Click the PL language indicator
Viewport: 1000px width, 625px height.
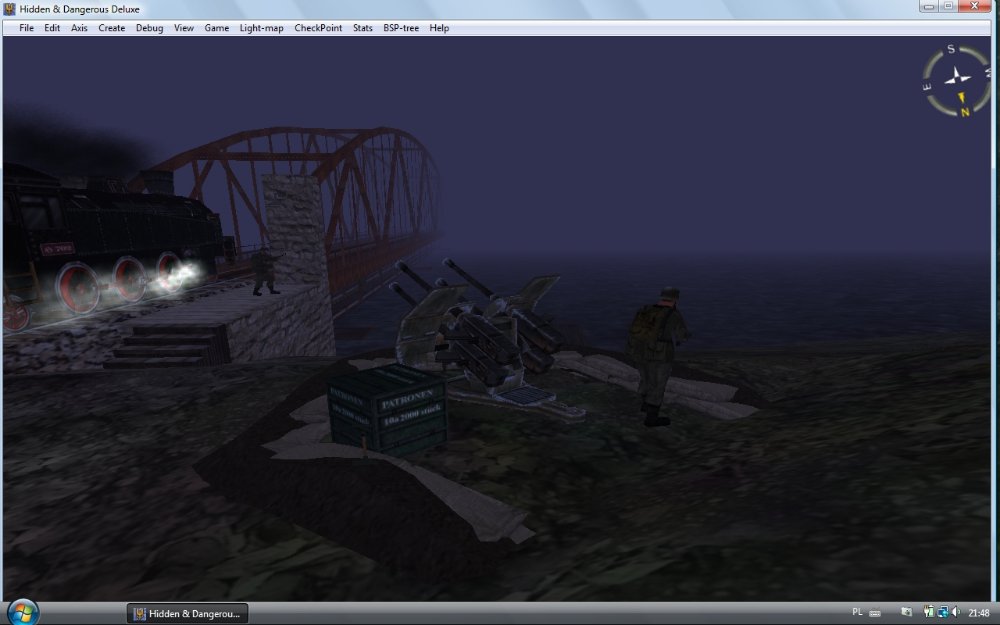point(857,612)
